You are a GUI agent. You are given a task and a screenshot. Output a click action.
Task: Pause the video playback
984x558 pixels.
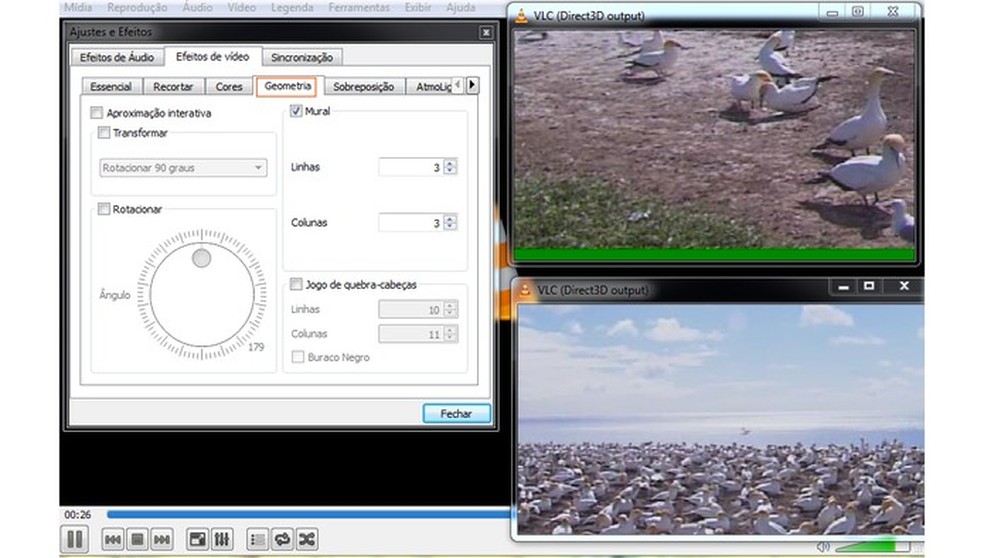(x=75, y=540)
